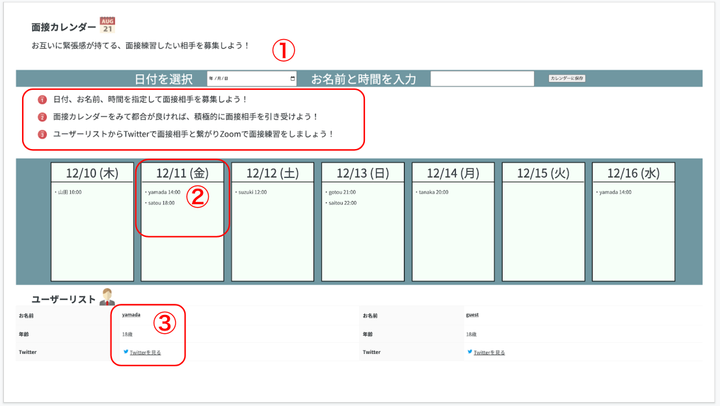Screen dimensions: 720x406
Task: Open guest's Twitterを見る link
Action: coord(489,353)
